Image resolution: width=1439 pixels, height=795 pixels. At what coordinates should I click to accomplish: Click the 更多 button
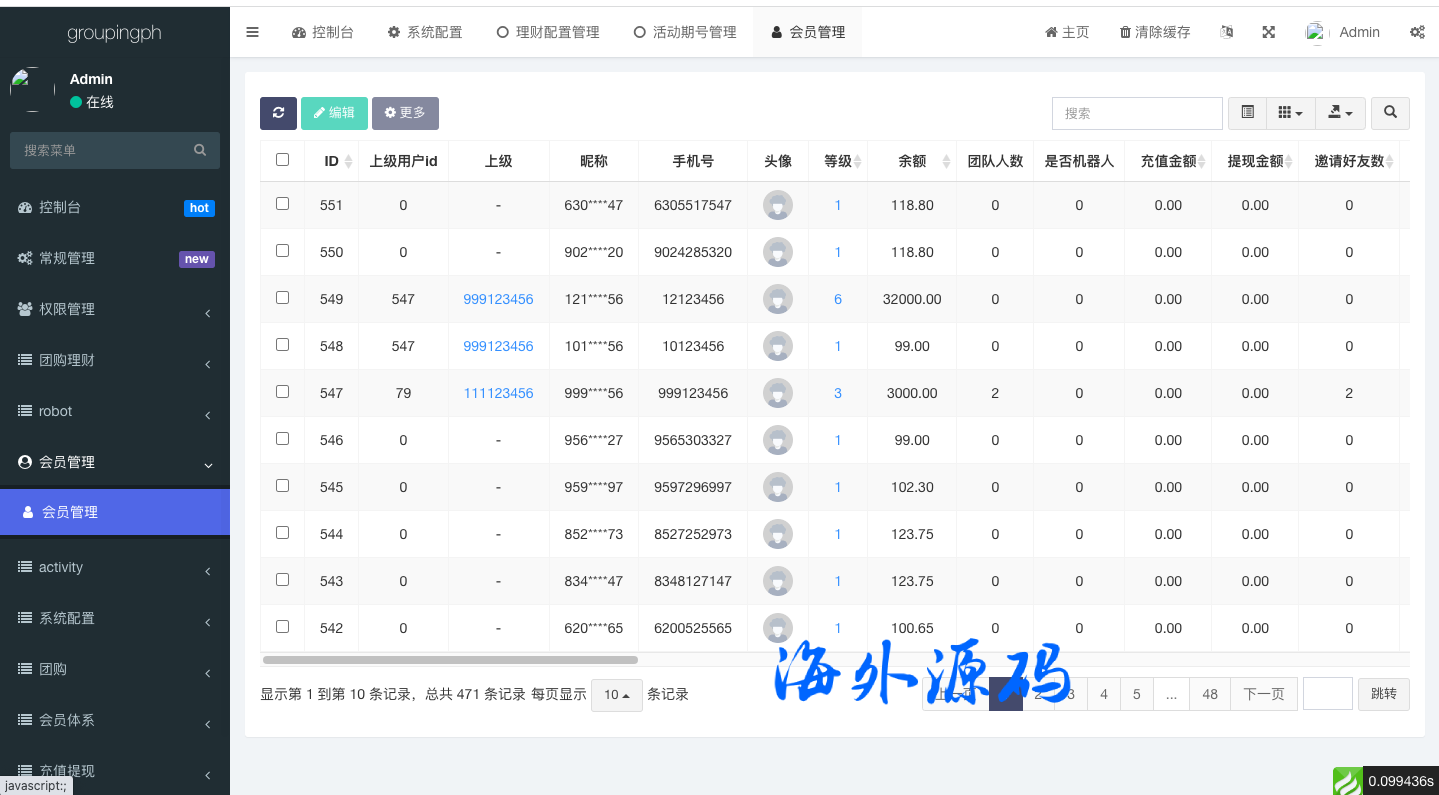tap(405, 113)
